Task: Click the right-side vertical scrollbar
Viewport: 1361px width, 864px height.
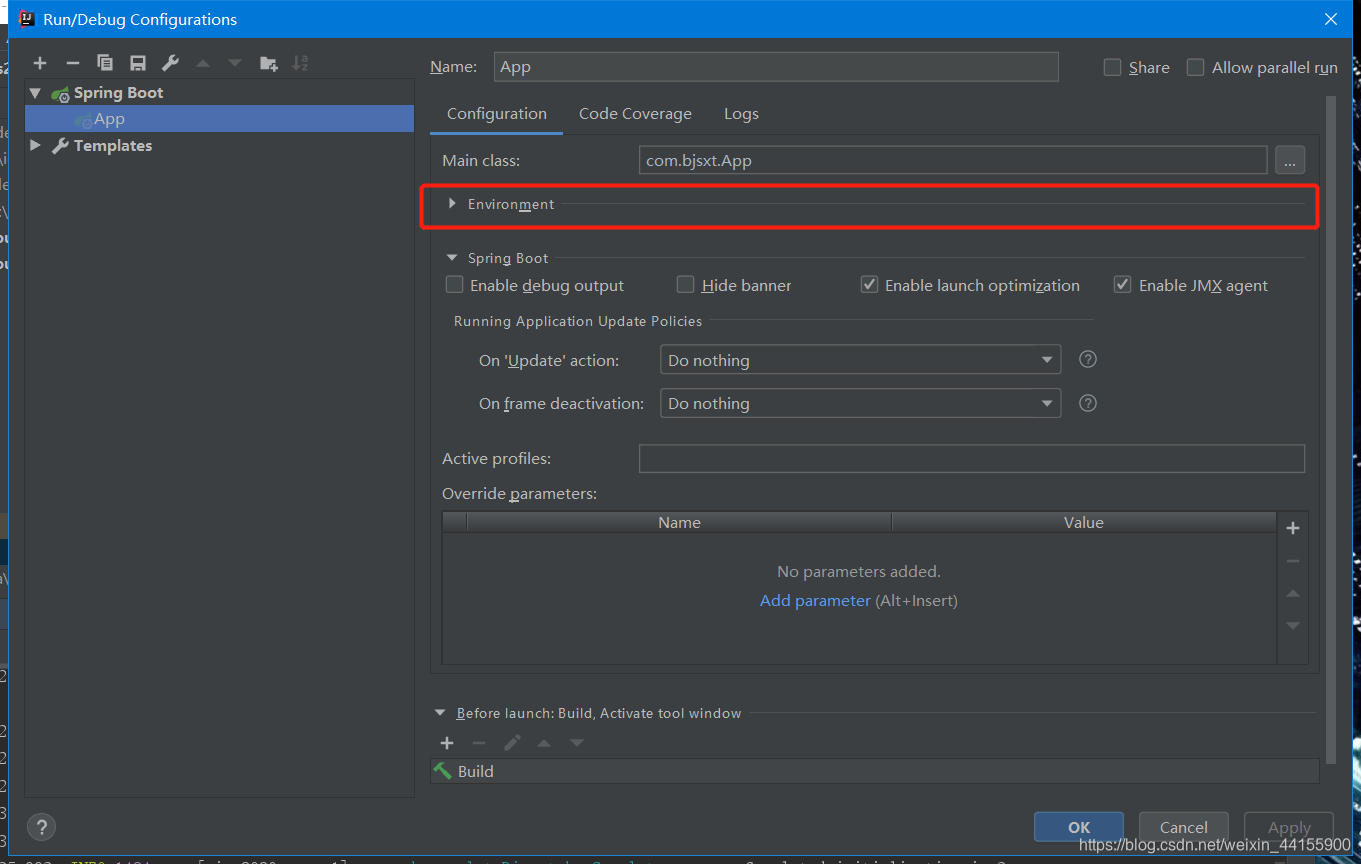Action: [x=1331, y=430]
